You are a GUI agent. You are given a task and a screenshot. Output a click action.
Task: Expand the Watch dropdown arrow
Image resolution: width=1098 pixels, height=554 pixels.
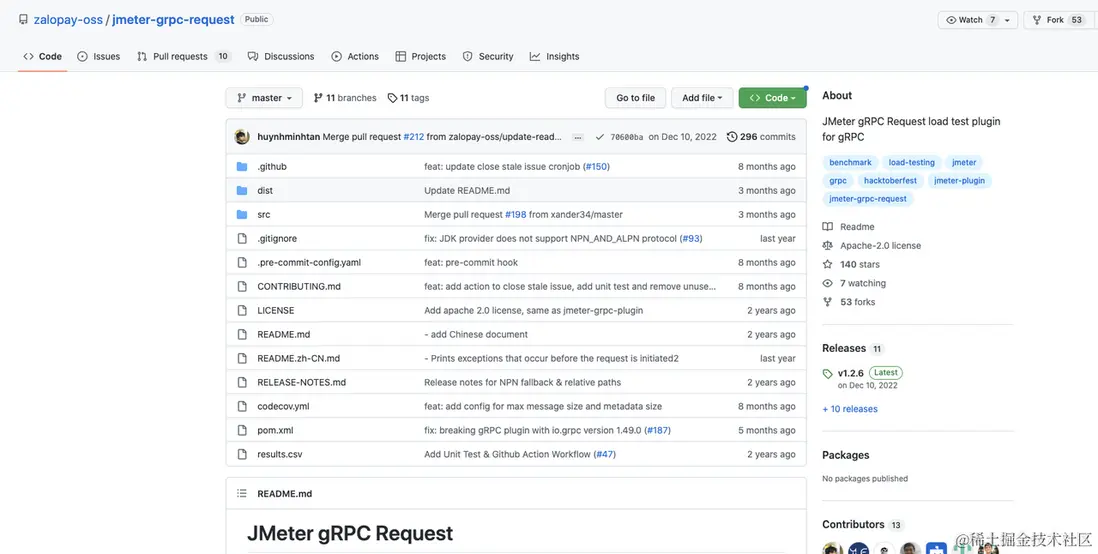tap(1008, 20)
